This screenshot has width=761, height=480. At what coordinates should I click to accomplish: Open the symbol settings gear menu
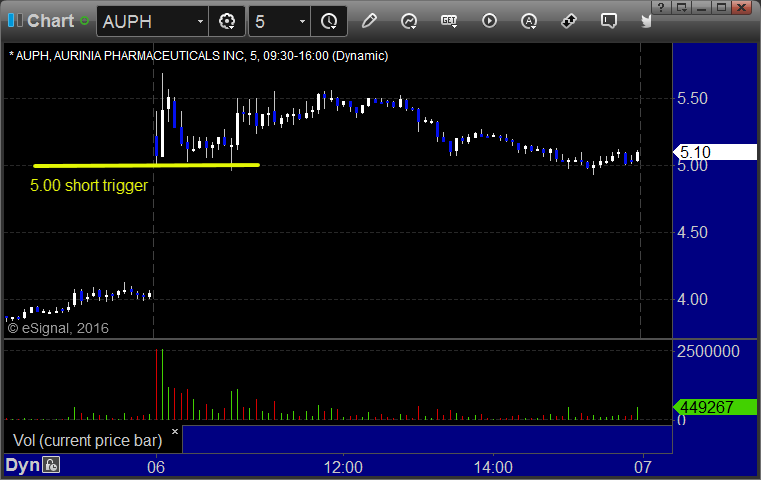[227, 21]
